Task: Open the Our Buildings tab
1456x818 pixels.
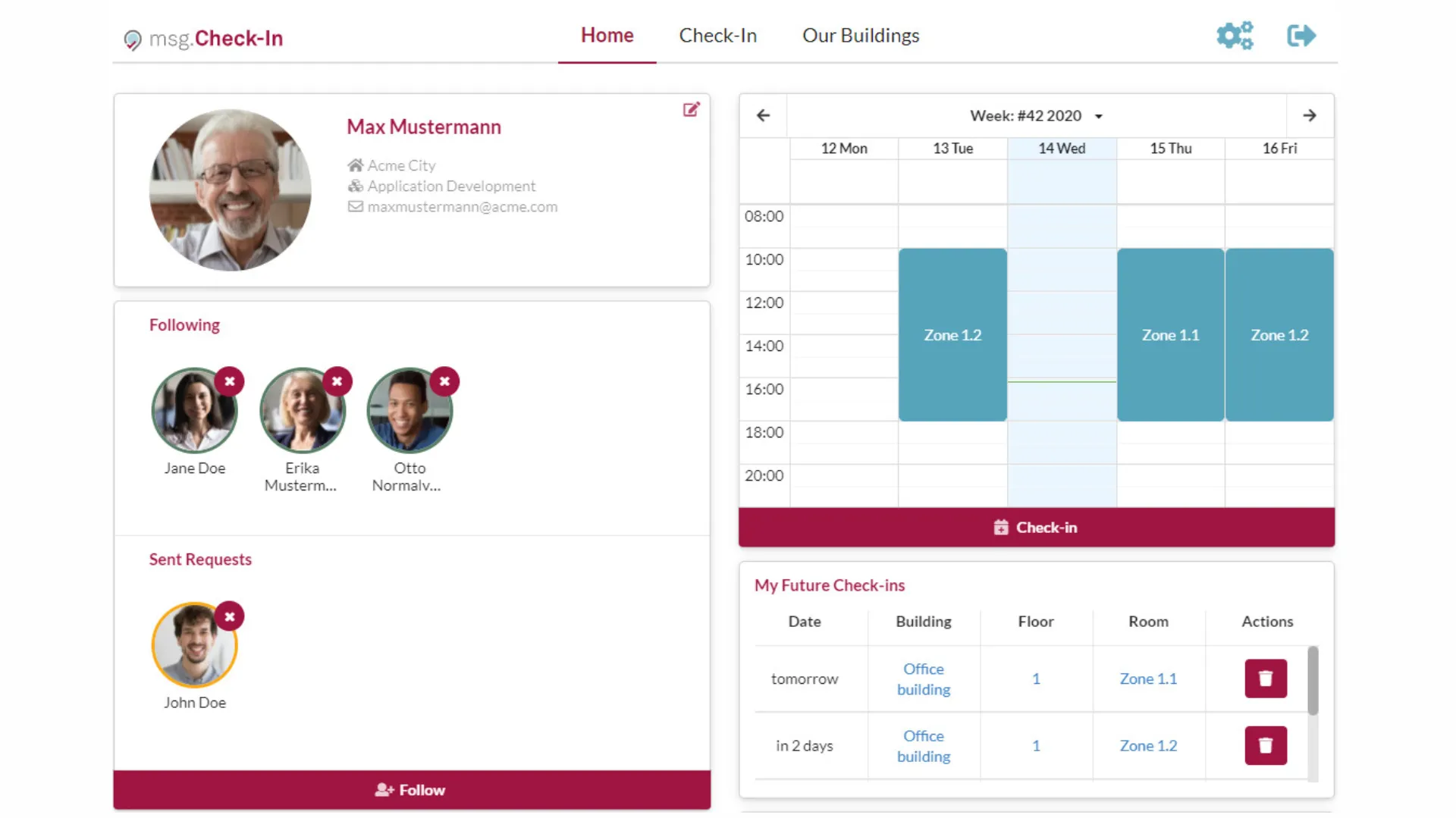Action: [861, 36]
